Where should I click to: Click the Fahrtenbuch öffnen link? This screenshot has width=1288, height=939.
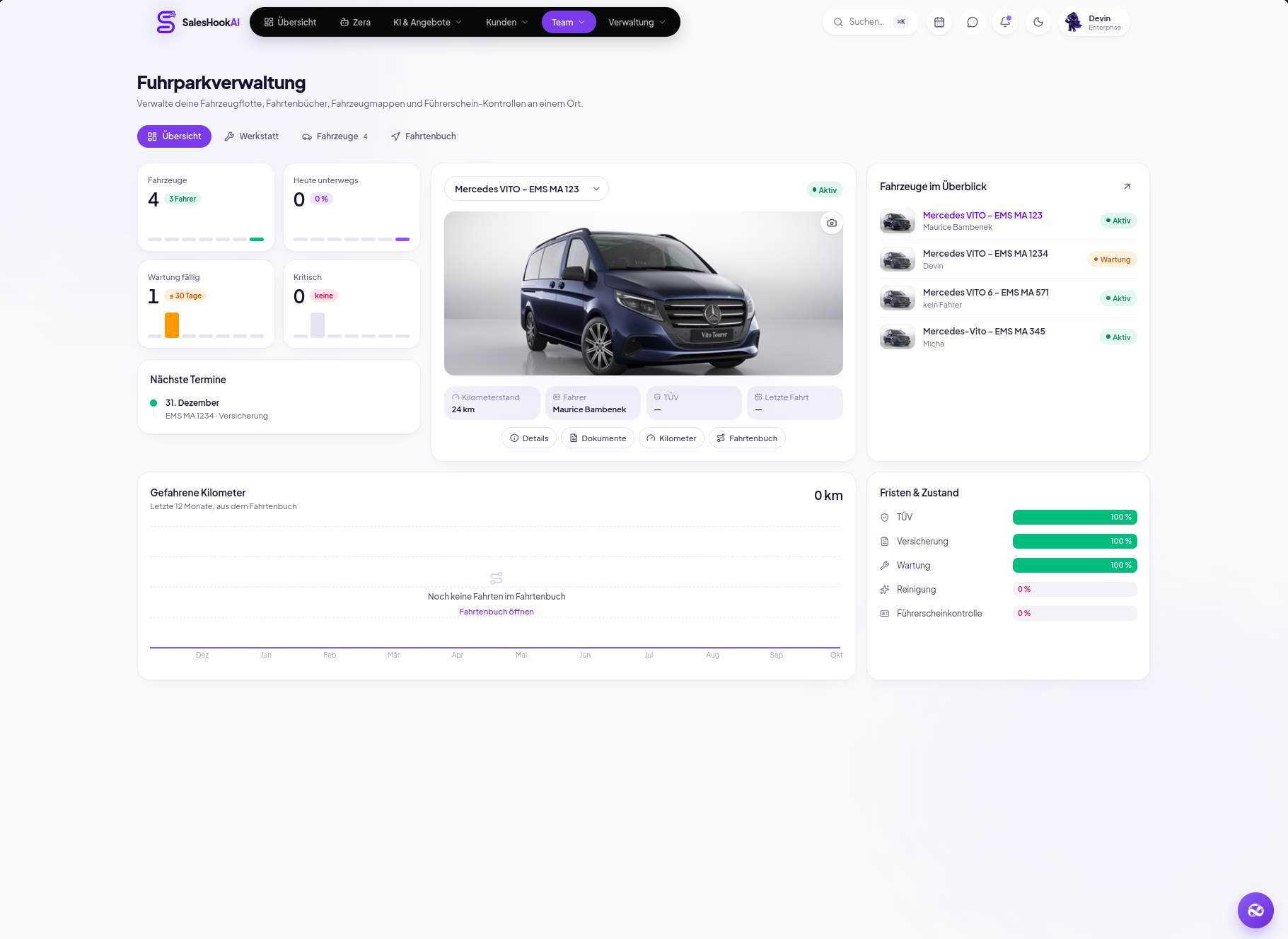[x=497, y=612]
